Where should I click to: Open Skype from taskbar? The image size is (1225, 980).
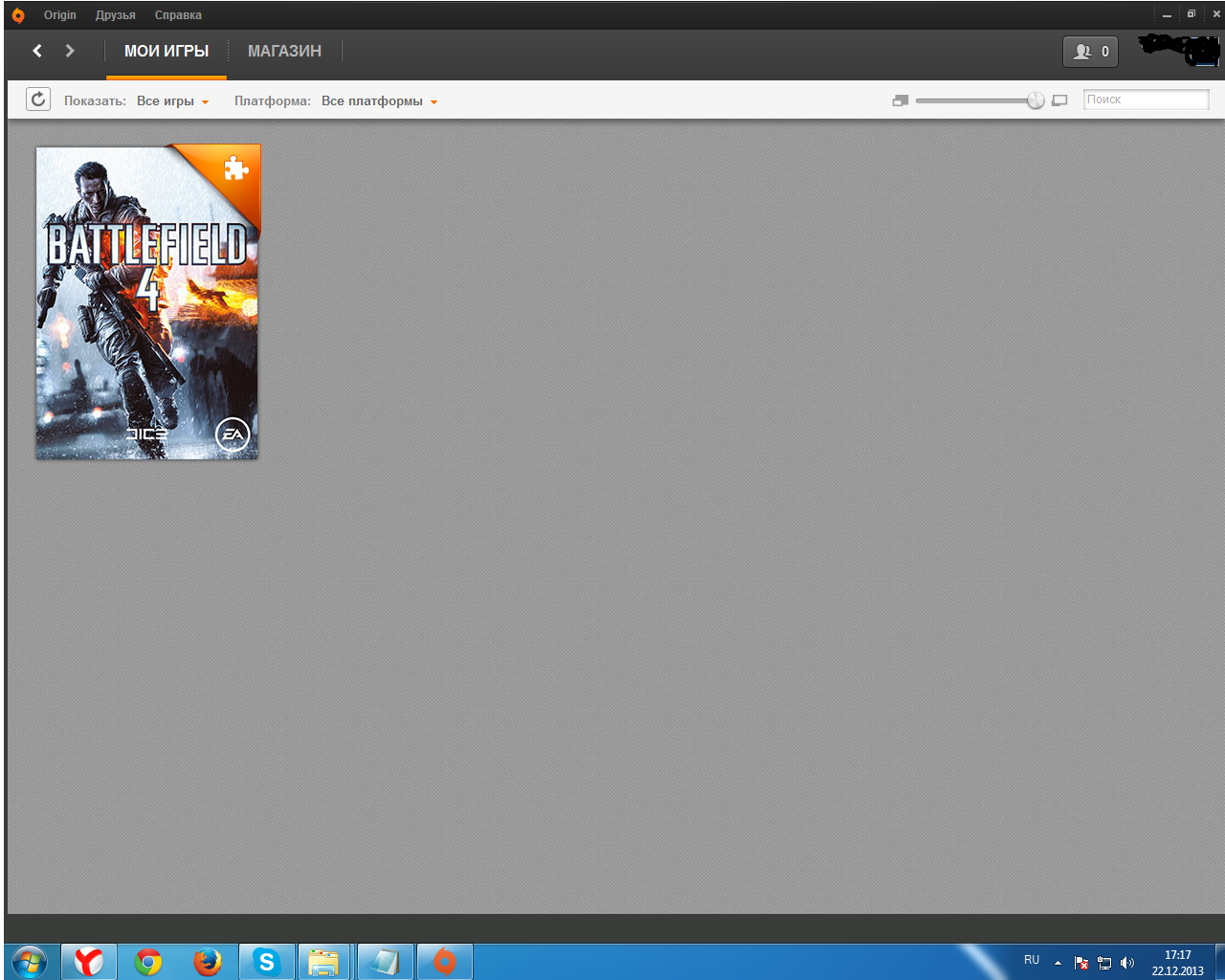pos(267,962)
